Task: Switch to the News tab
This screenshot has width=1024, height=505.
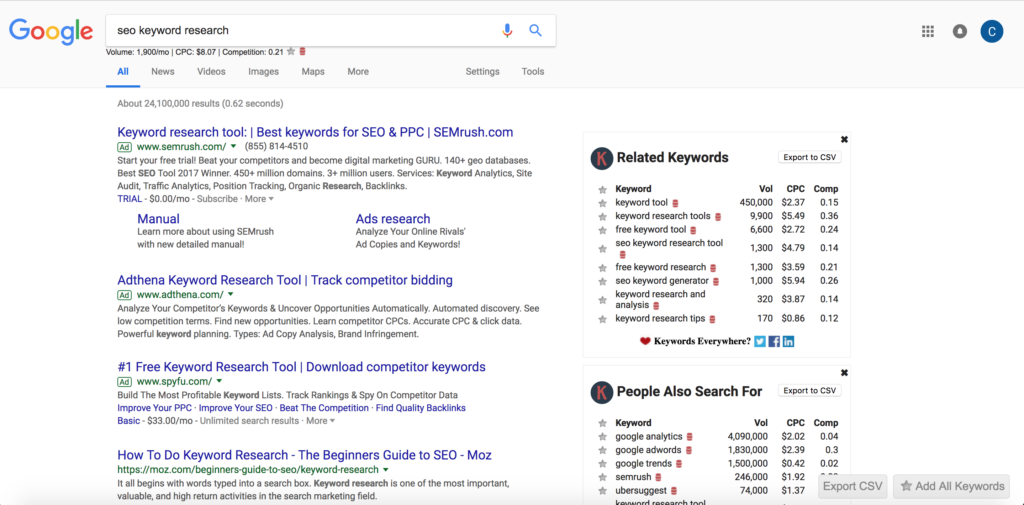Action: pos(163,72)
